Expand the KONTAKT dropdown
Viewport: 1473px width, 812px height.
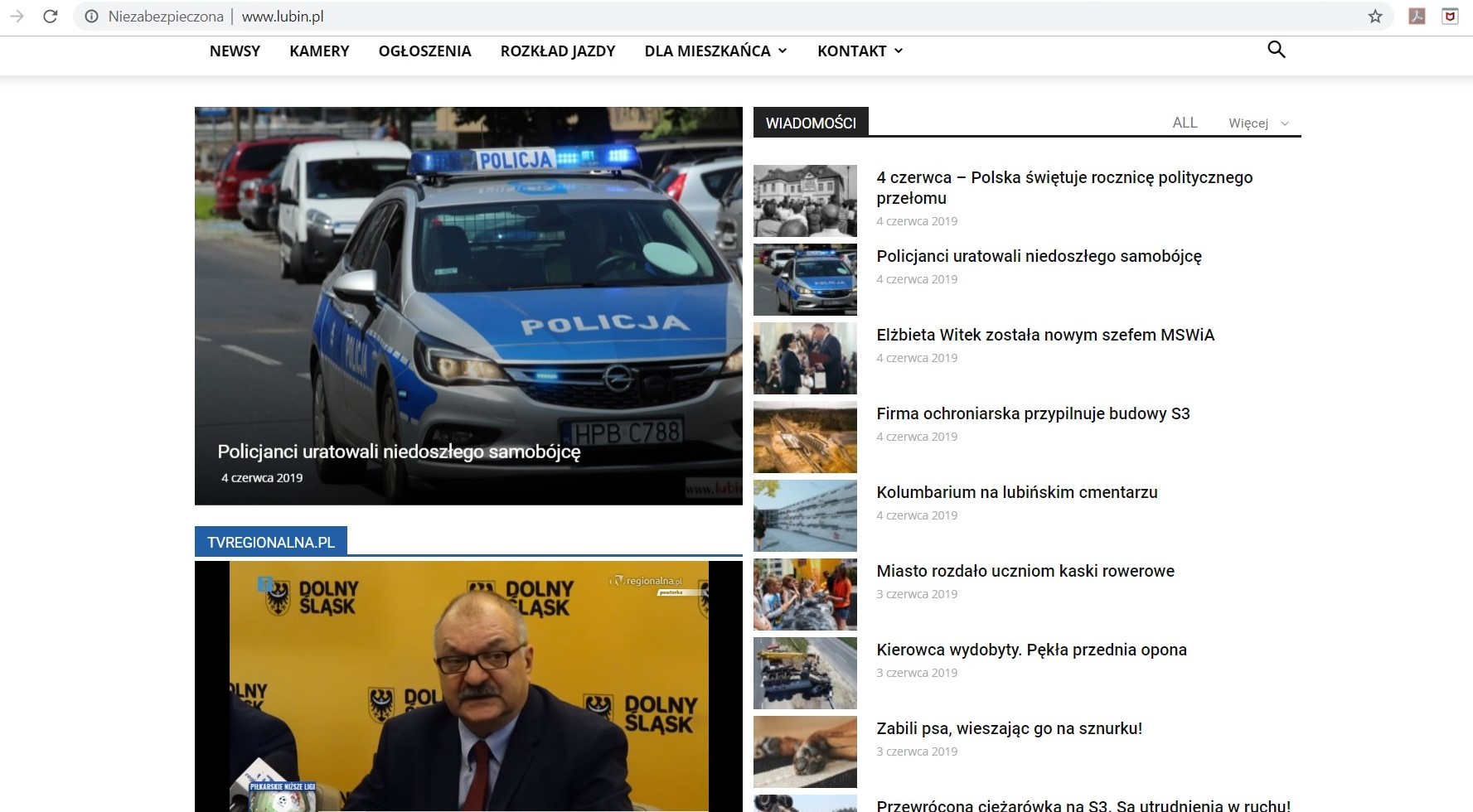pyautogui.click(x=858, y=51)
